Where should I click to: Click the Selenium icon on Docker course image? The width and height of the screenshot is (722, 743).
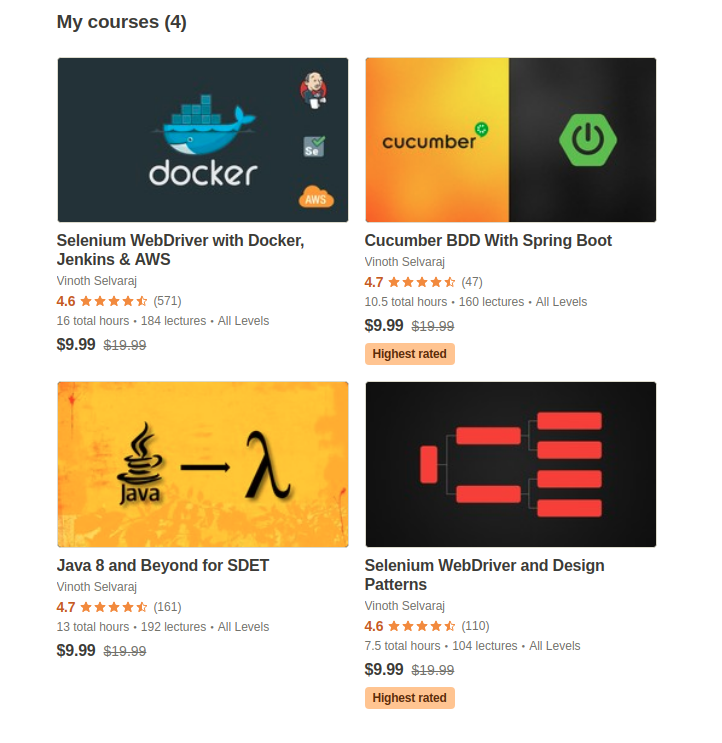[314, 147]
